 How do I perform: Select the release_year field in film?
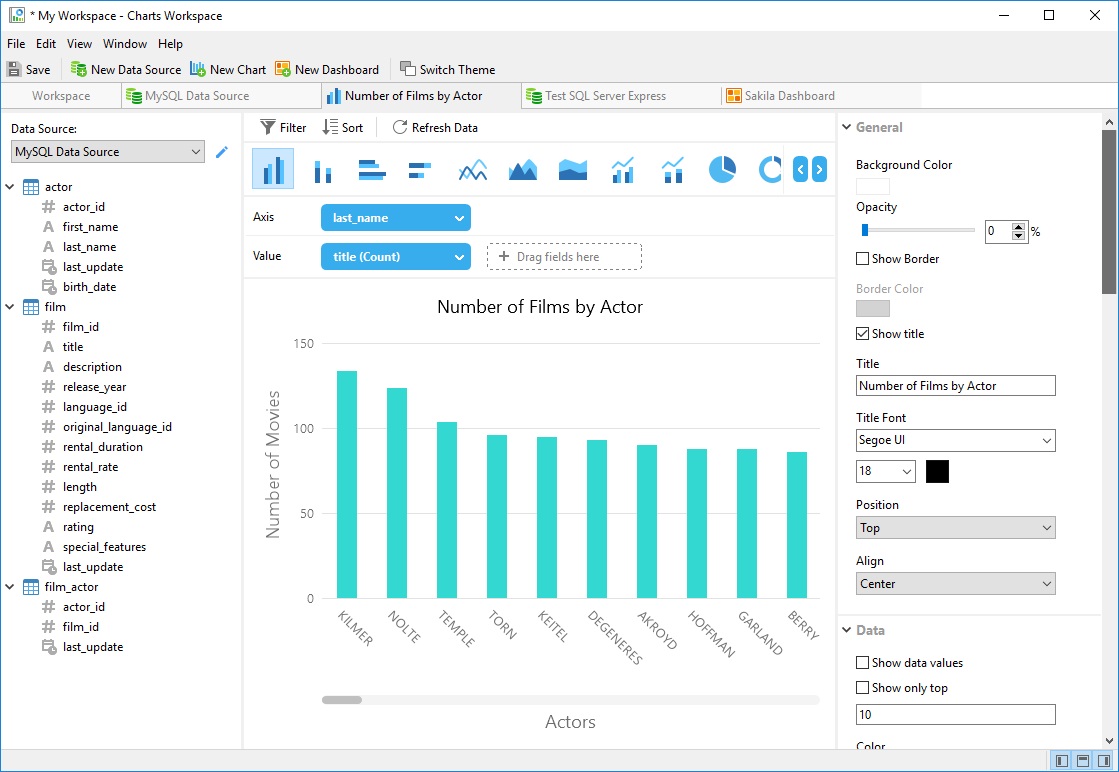pos(94,387)
